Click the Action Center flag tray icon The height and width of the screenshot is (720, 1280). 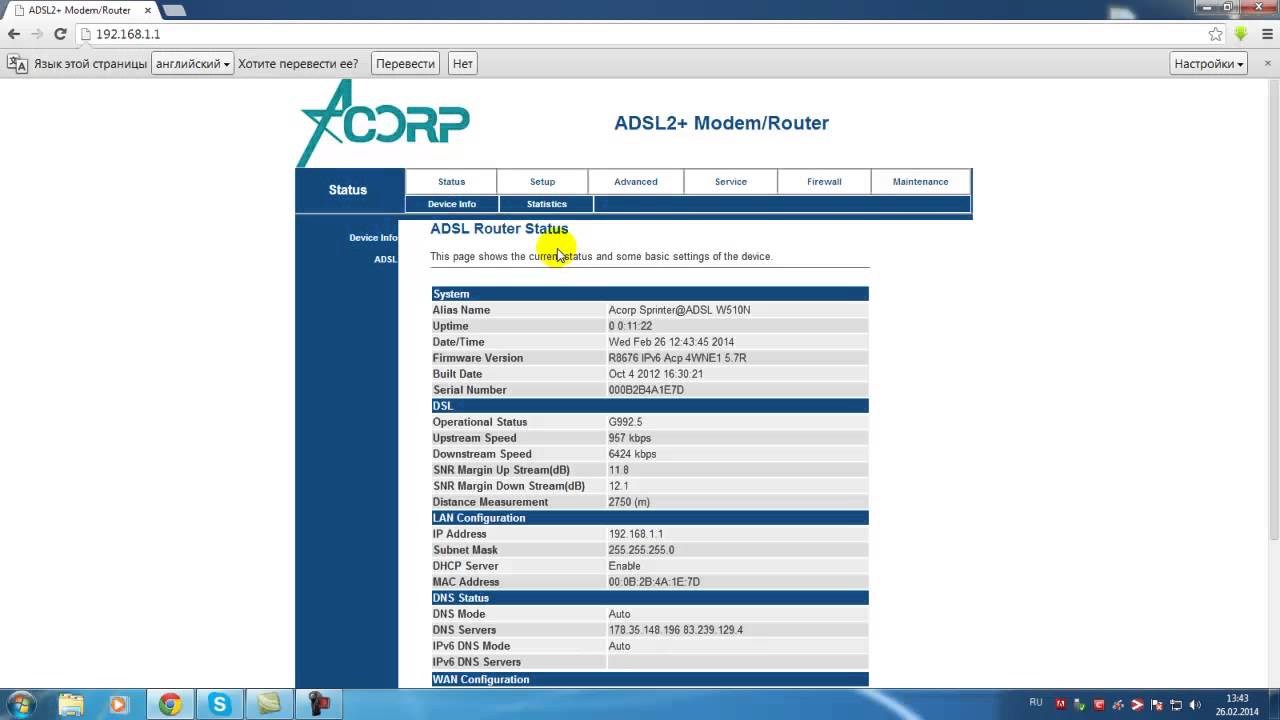click(x=1156, y=704)
